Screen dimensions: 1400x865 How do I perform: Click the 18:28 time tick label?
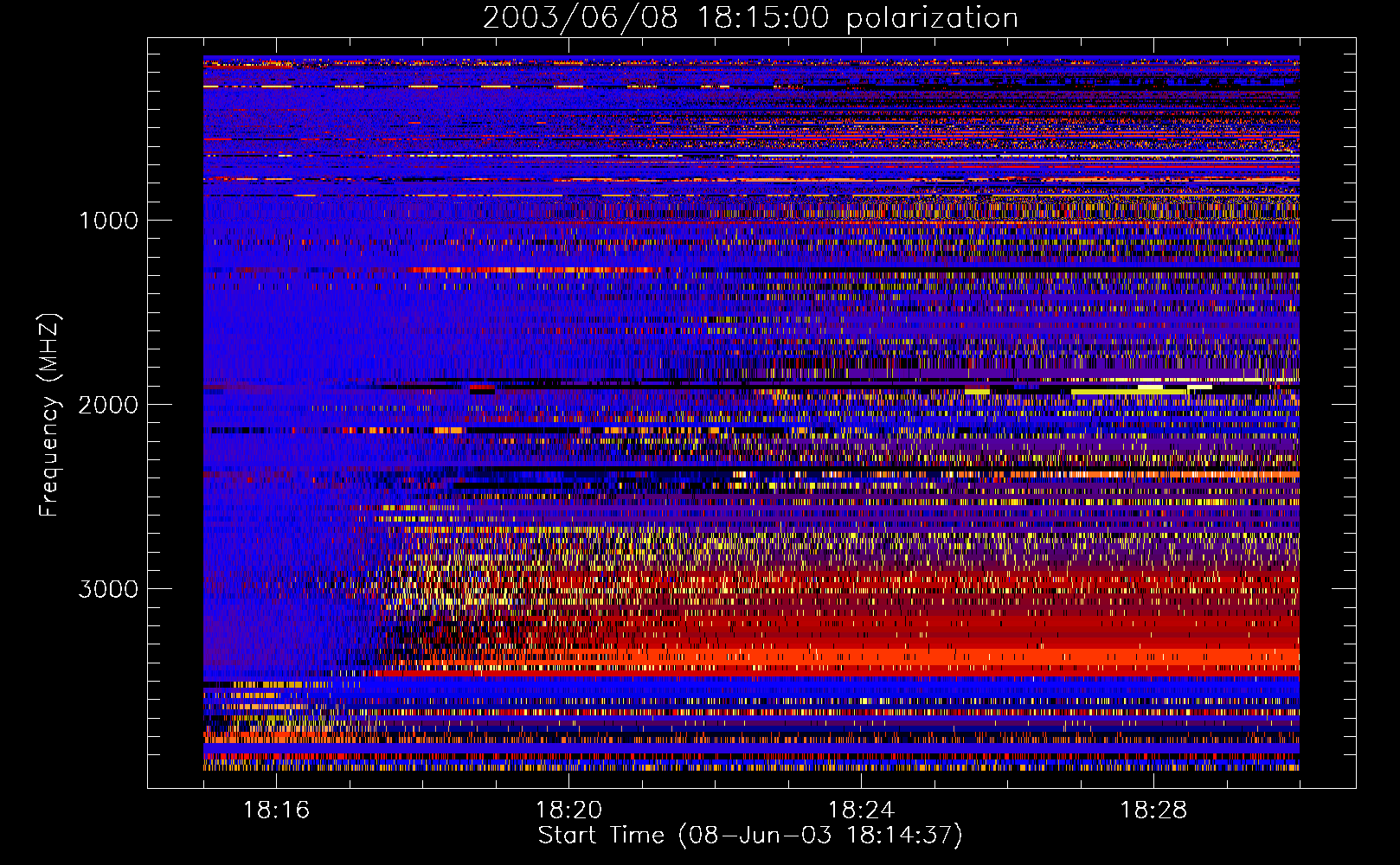tap(1153, 811)
